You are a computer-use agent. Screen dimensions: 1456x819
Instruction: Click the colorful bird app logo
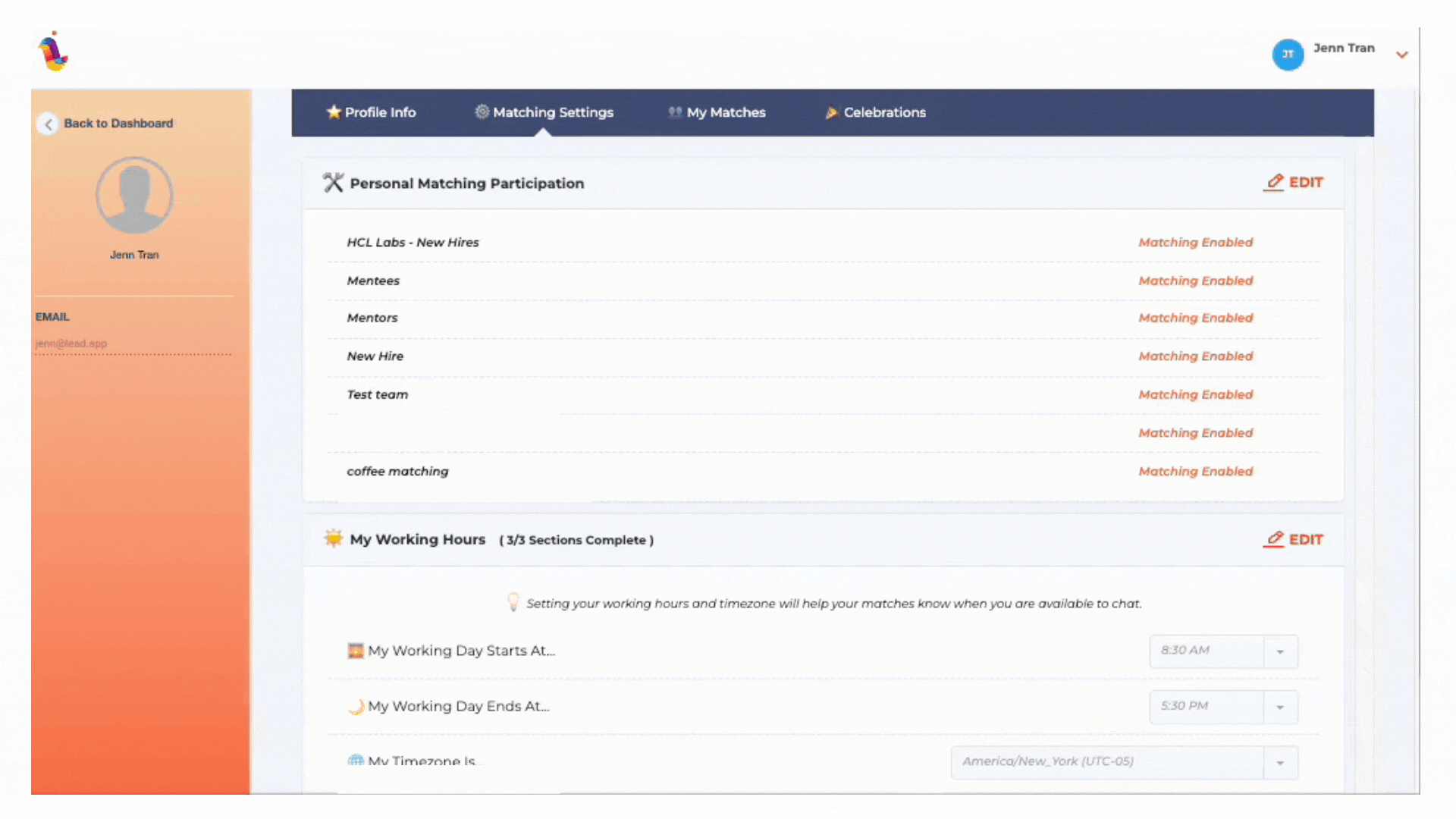click(53, 52)
